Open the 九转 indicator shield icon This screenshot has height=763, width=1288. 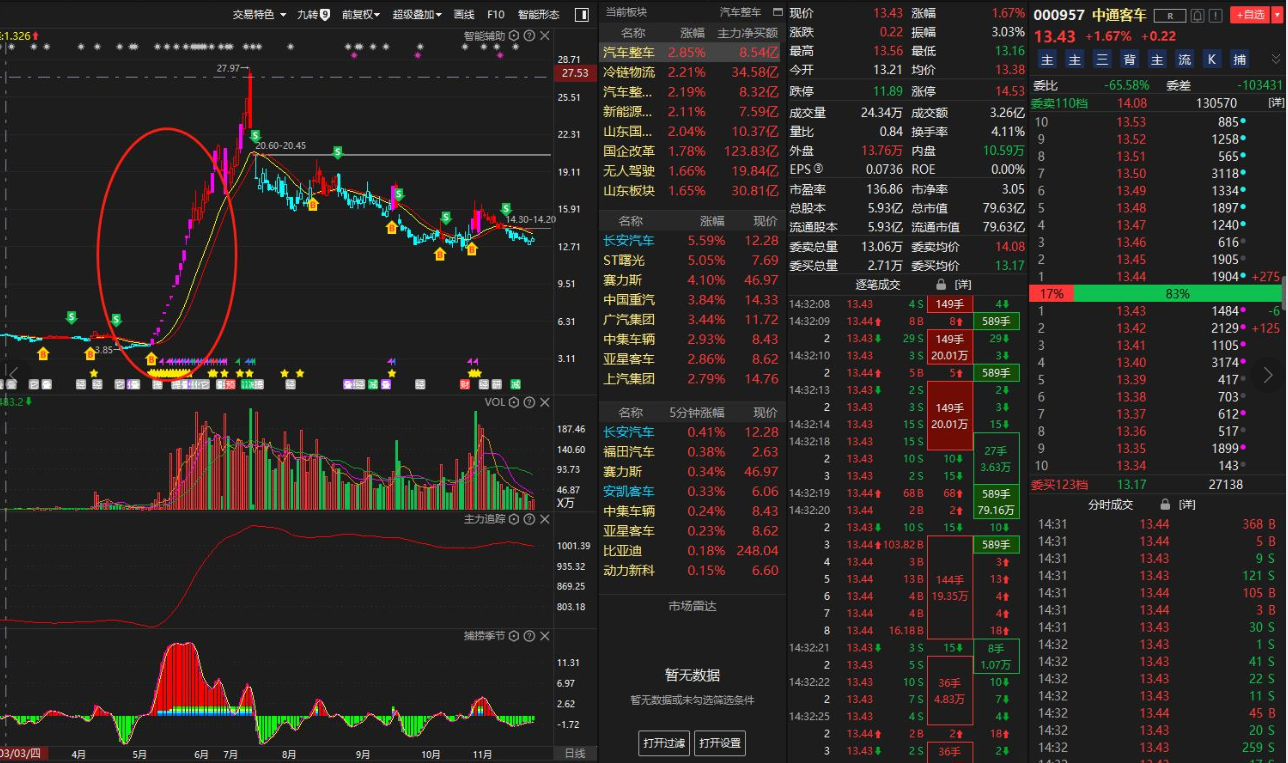tap(325, 15)
